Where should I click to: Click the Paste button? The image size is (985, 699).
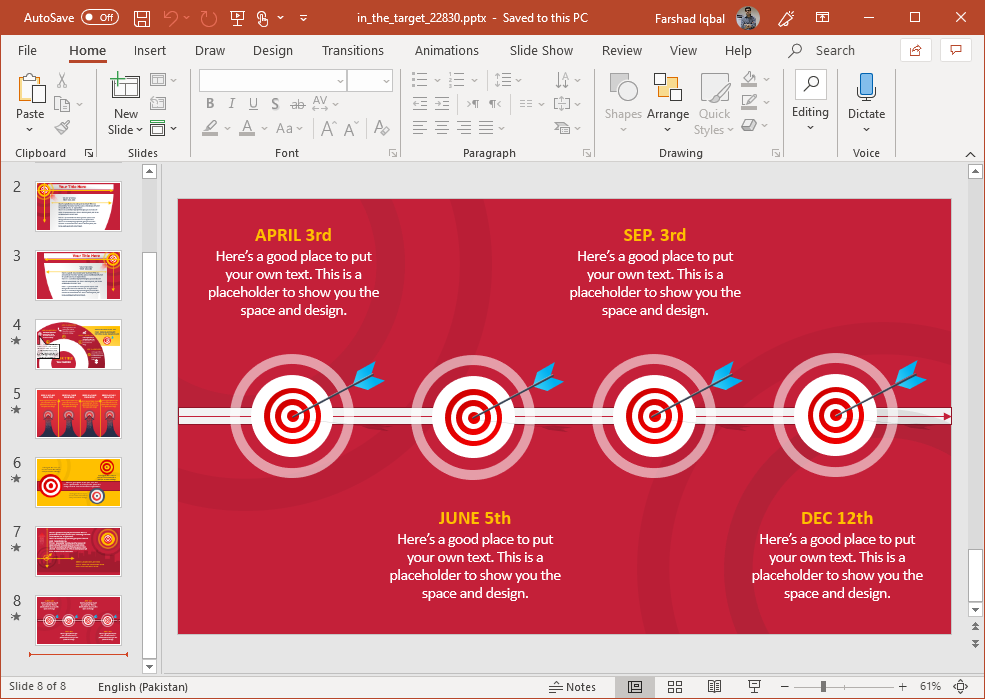[30, 97]
